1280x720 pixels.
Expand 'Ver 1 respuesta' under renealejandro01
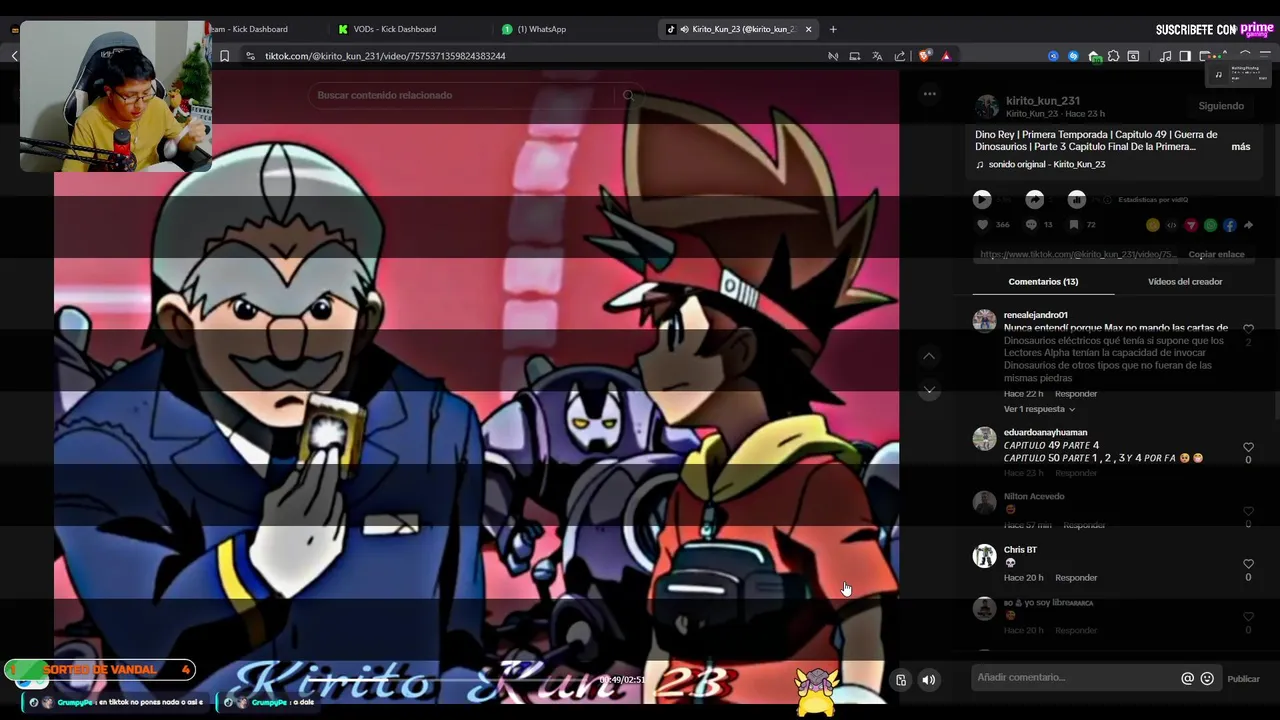pos(1039,409)
